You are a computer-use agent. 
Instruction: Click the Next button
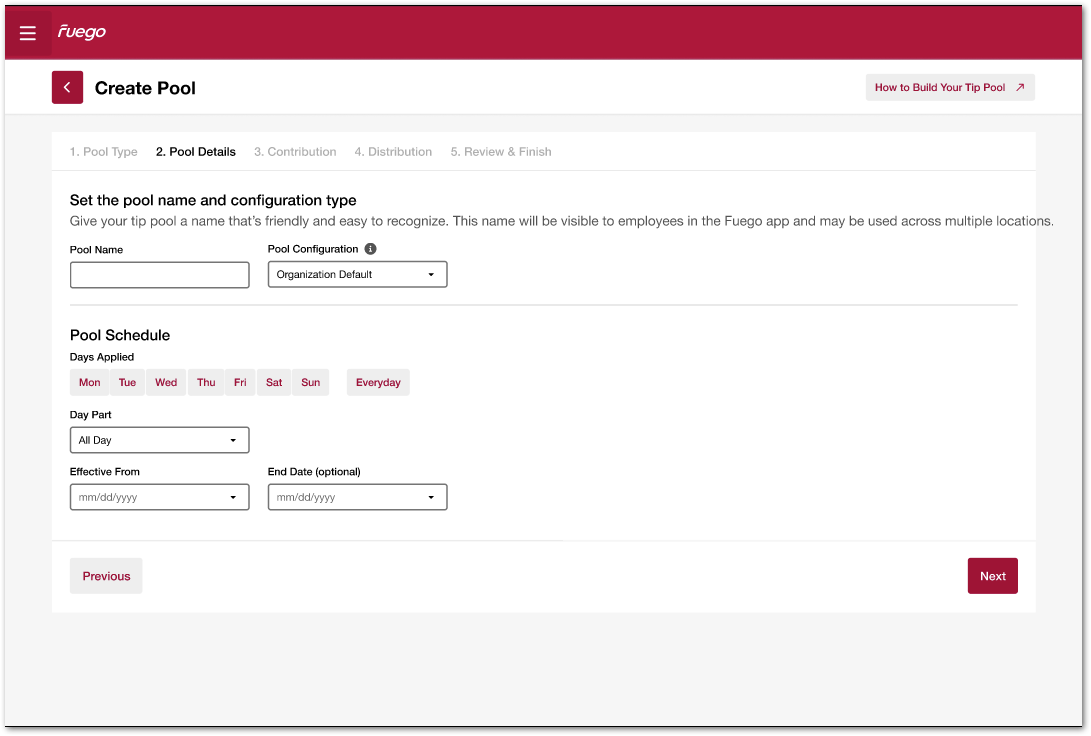tap(992, 576)
